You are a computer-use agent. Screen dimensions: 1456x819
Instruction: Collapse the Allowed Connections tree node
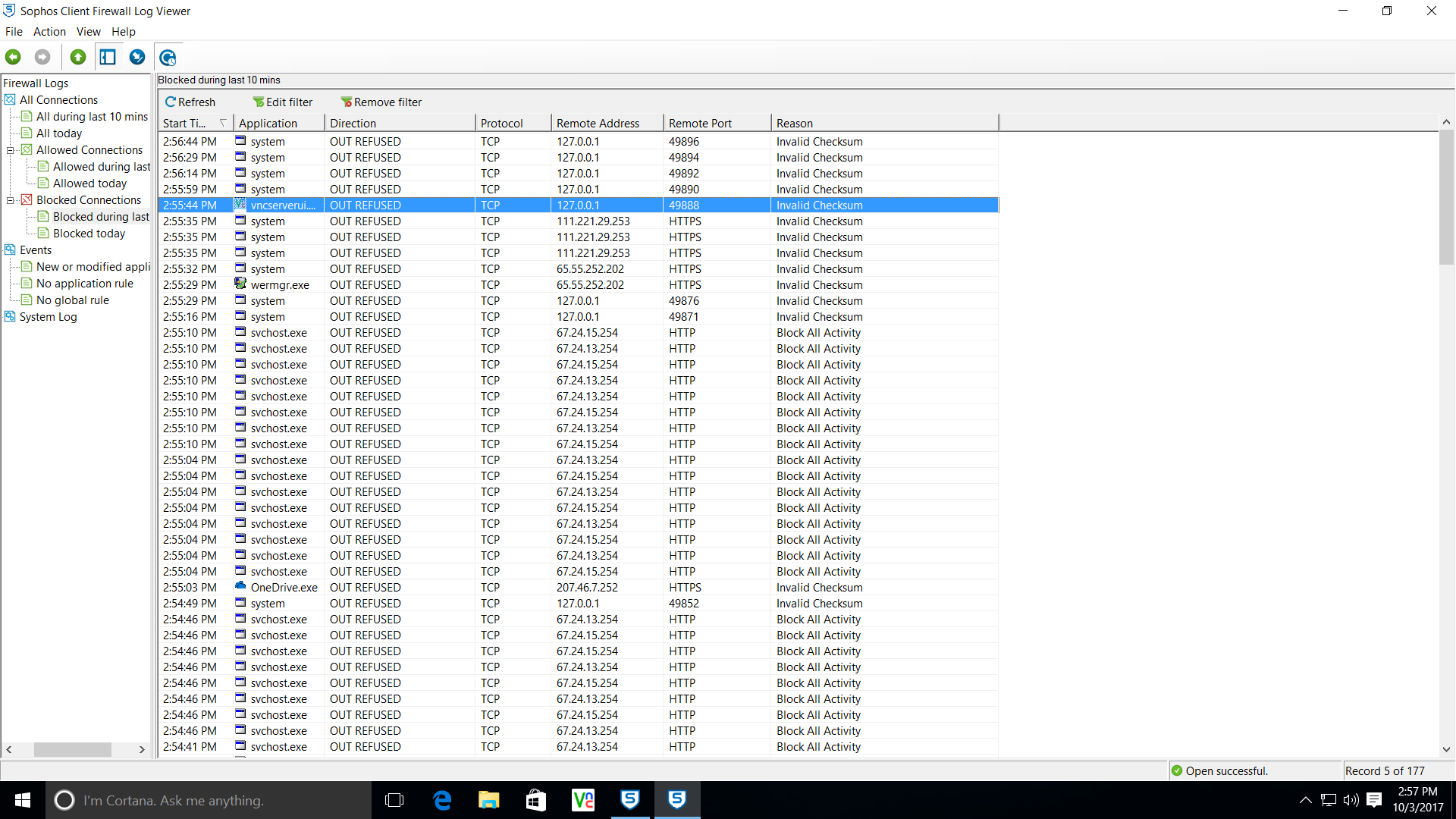click(x=11, y=150)
